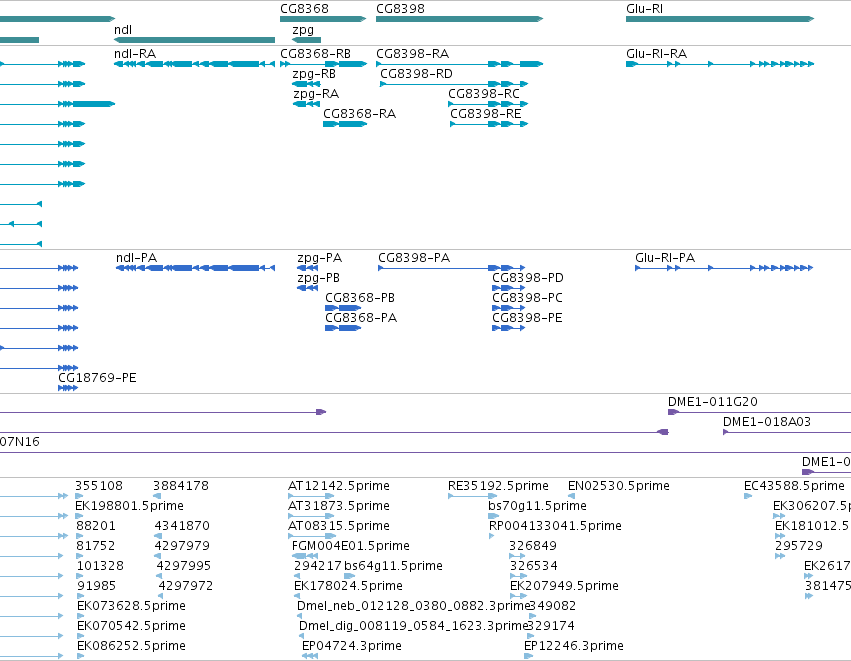851x661 pixels.
Task: Click the Glu-RI gene label
Action: [x=644, y=9]
